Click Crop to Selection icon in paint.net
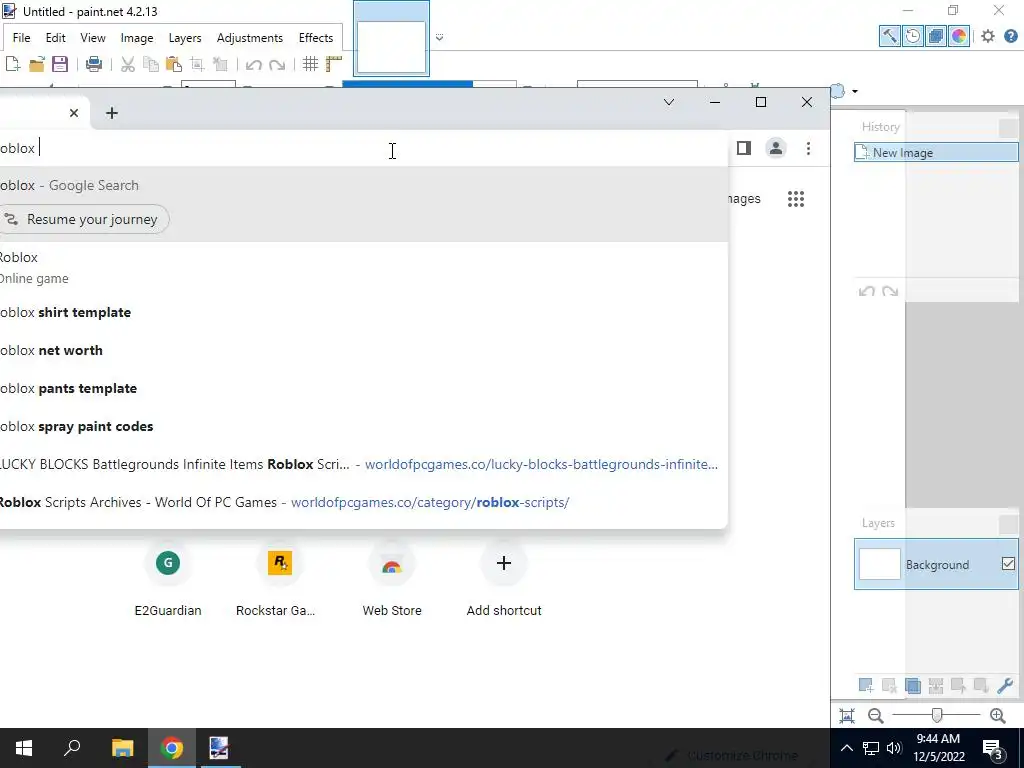The width and height of the screenshot is (1024, 768). pos(197,63)
